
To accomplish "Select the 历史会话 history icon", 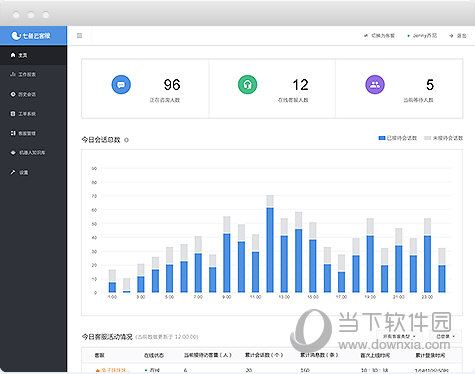I will 13,94.
